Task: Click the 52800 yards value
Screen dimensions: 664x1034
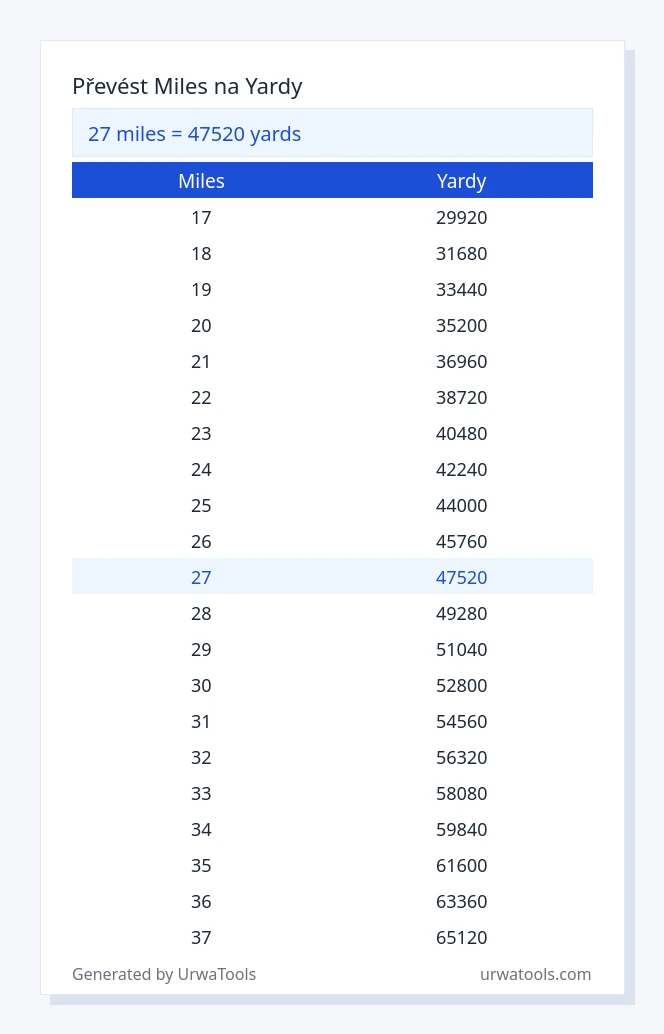Action: [x=462, y=686]
